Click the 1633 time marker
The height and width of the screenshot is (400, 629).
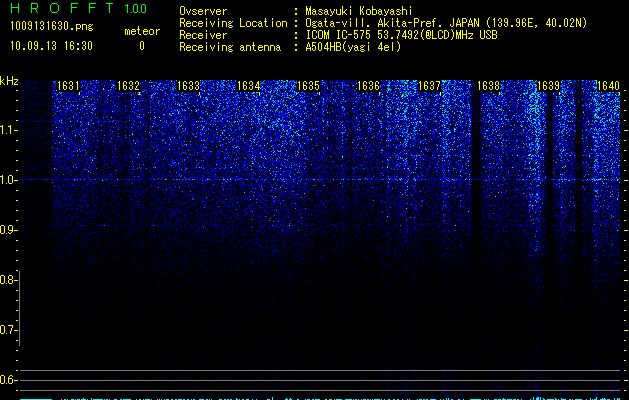(189, 86)
